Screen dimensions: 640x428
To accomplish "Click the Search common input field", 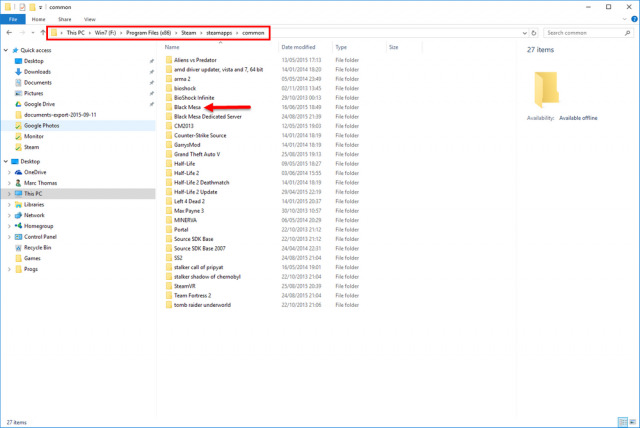I will click(584, 33).
